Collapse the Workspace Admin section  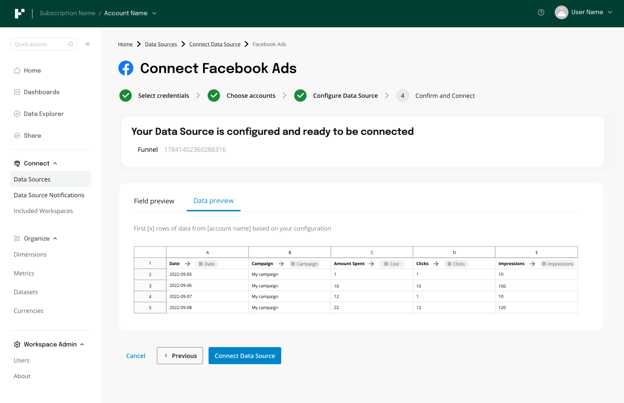pyautogui.click(x=82, y=345)
